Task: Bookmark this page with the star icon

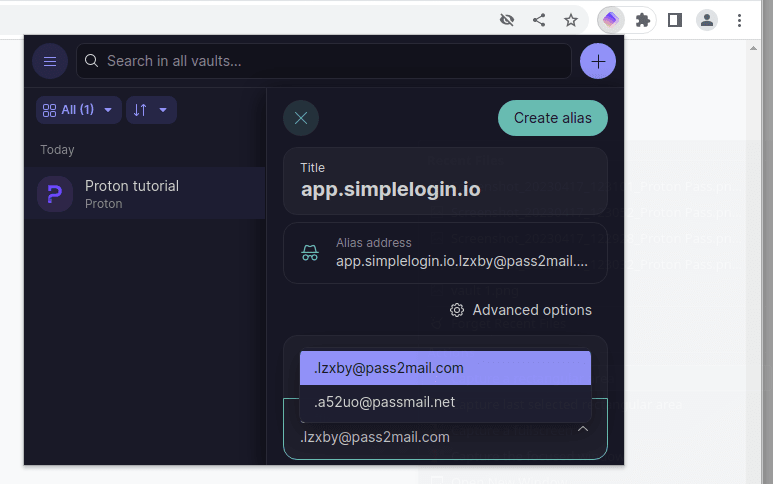Action: (571, 20)
